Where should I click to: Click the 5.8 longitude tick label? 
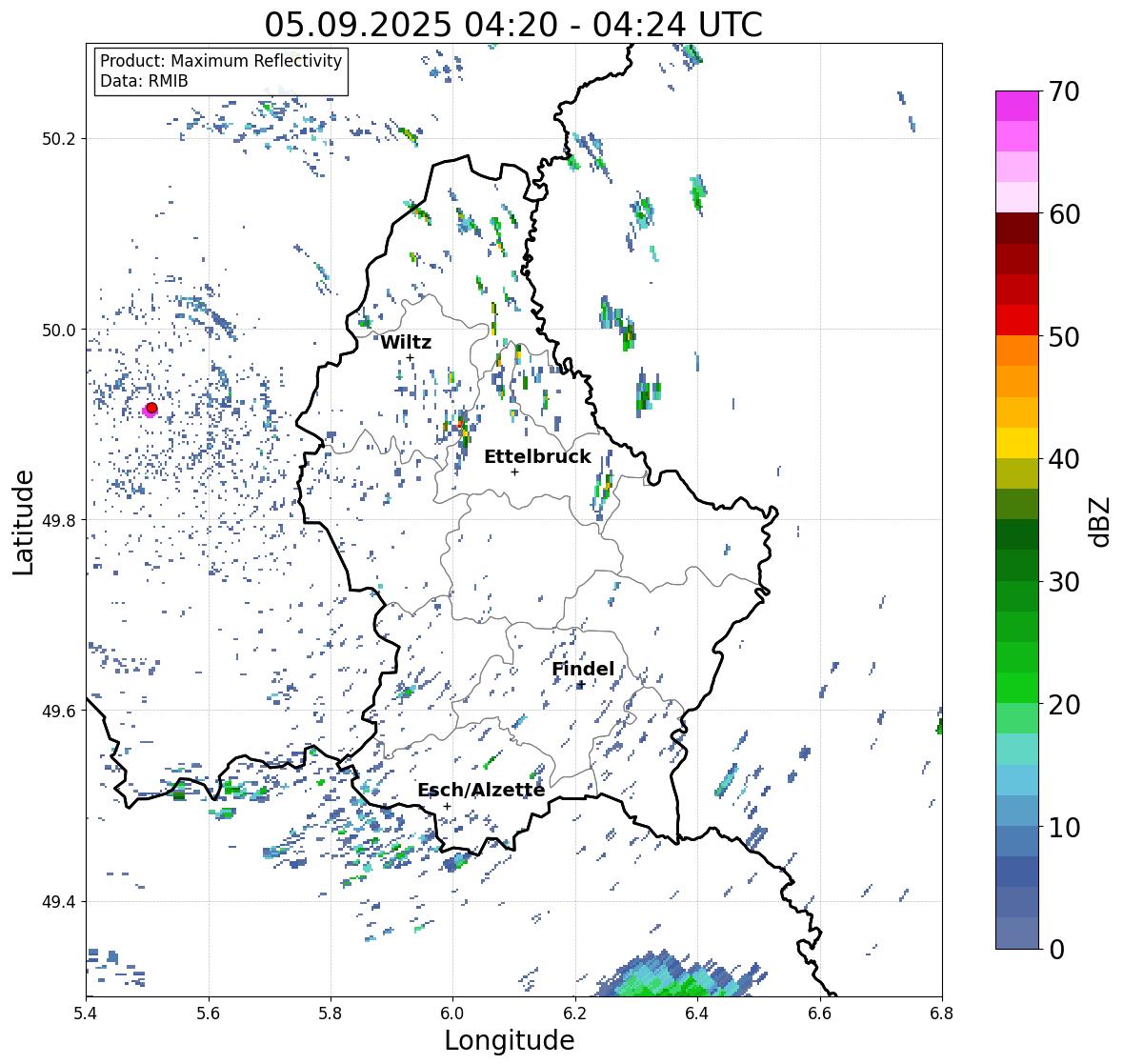[331, 1014]
